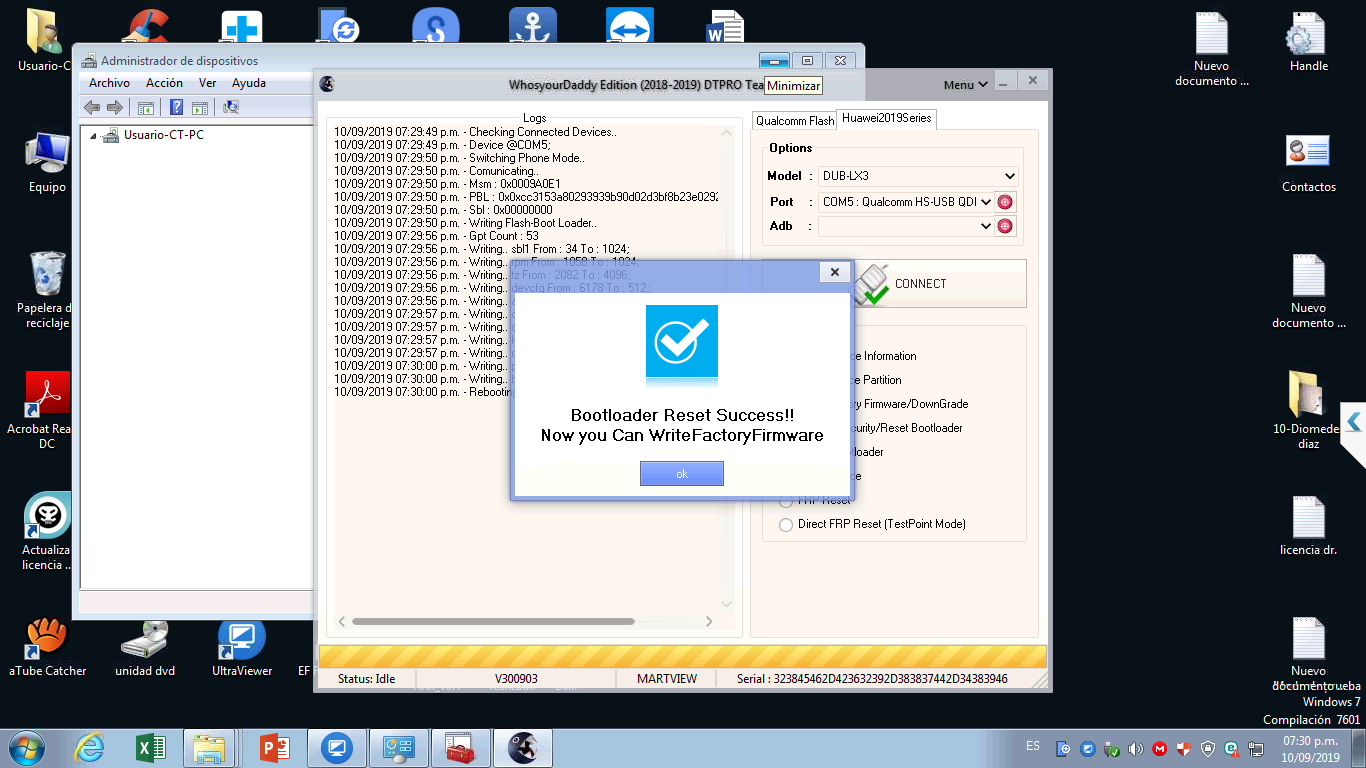Click the blue help icon in device manager
Image resolution: width=1366 pixels, height=768 pixels.
(x=176, y=107)
